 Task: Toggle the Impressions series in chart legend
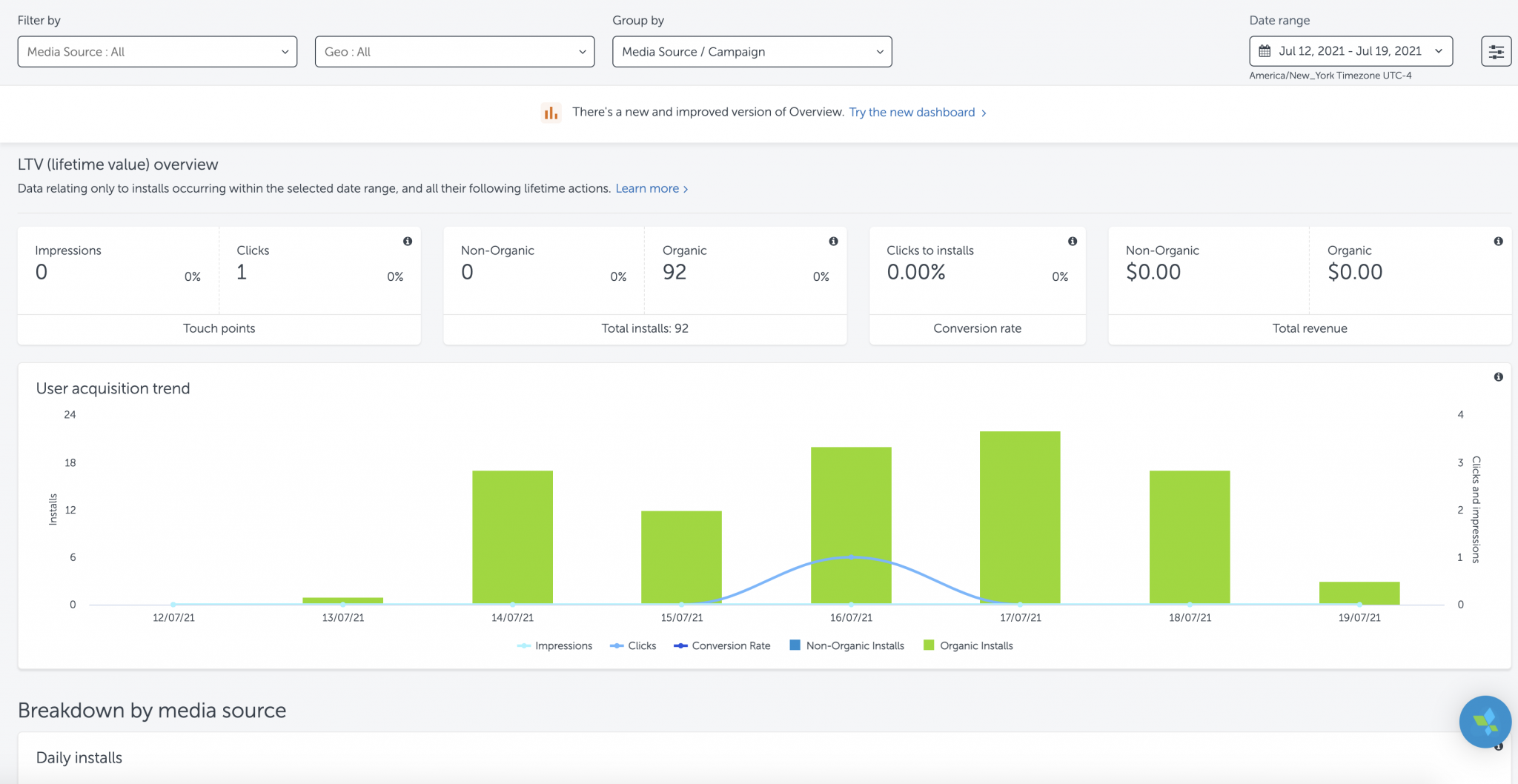[x=555, y=646]
